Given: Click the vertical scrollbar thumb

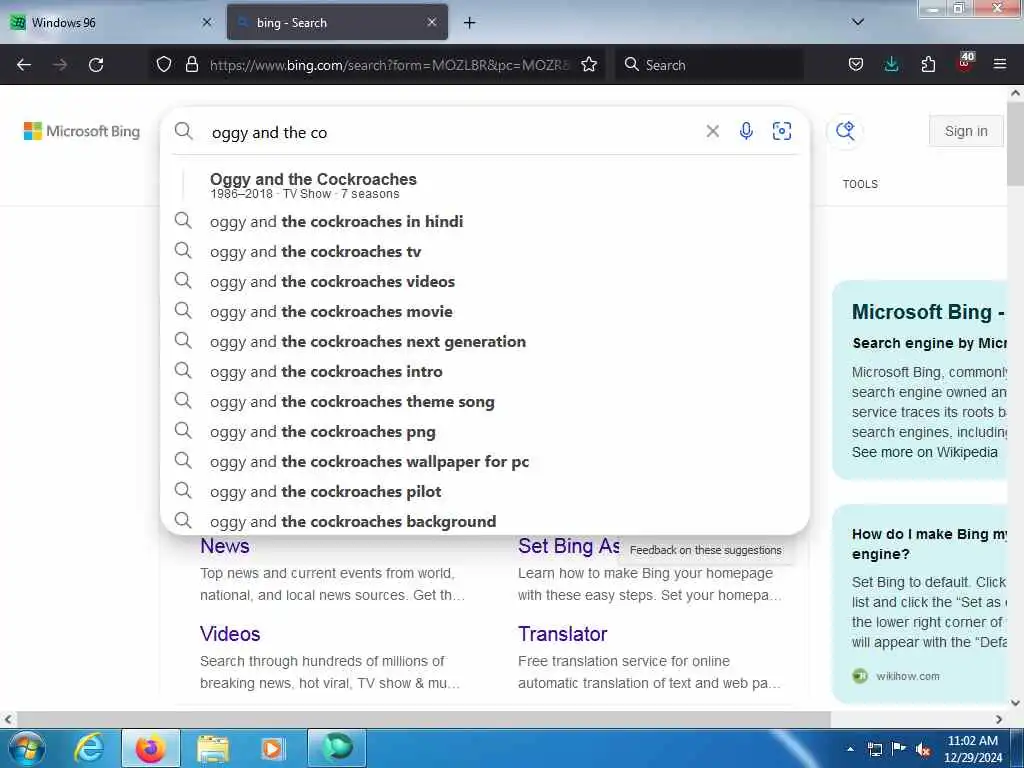Looking at the screenshot, I should [x=1015, y=144].
